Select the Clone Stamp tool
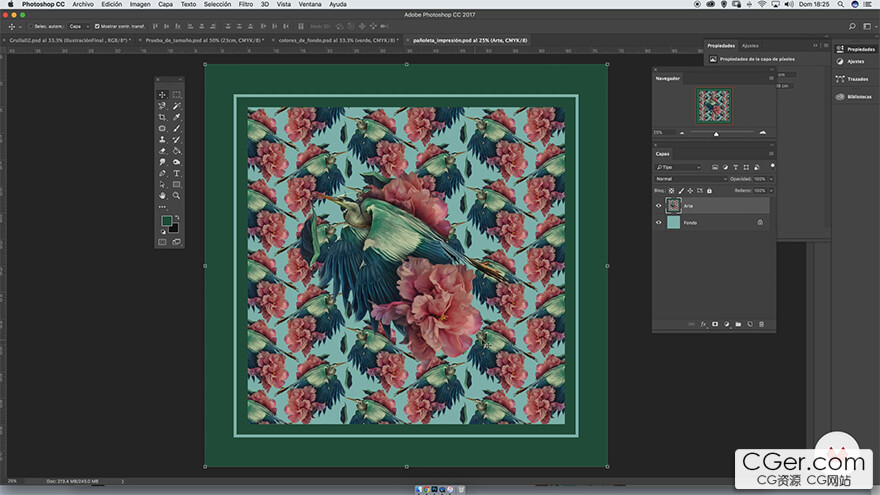Screen dimensions: 880x495 (162, 140)
